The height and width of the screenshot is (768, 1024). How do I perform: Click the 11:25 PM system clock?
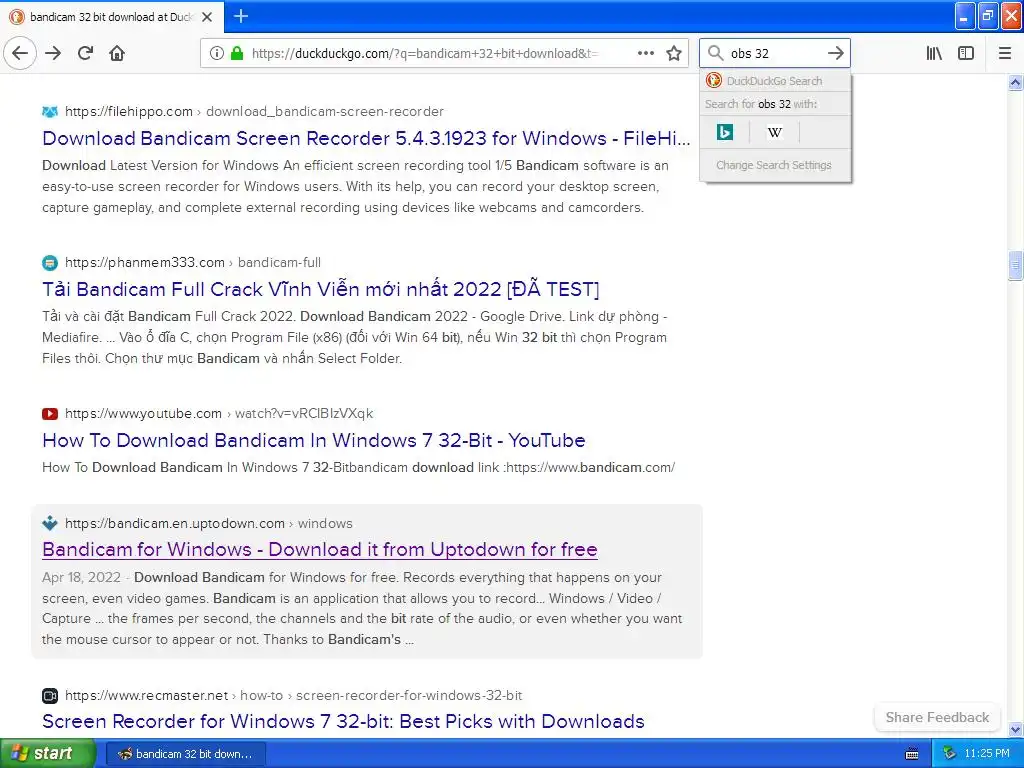(x=987, y=754)
